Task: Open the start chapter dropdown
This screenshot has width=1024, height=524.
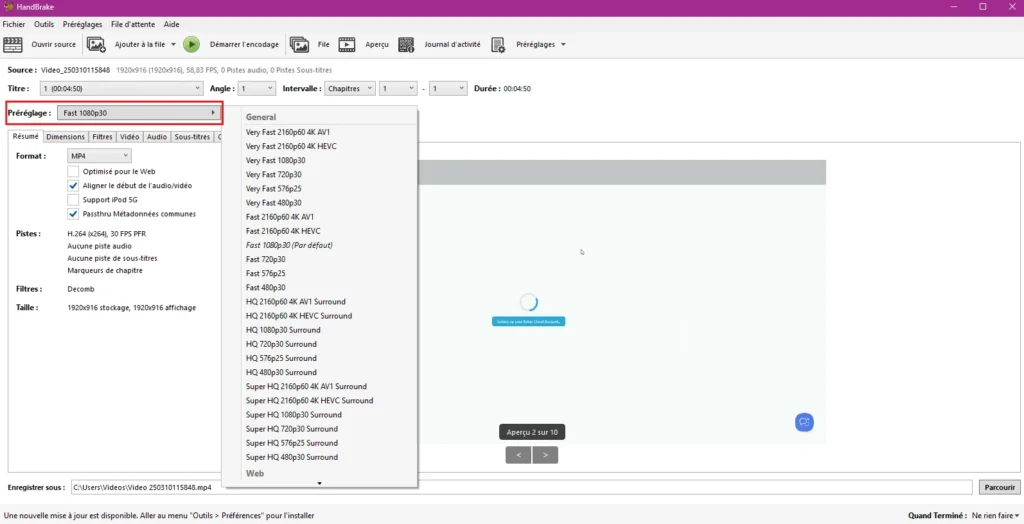Action: pyautogui.click(x=398, y=88)
